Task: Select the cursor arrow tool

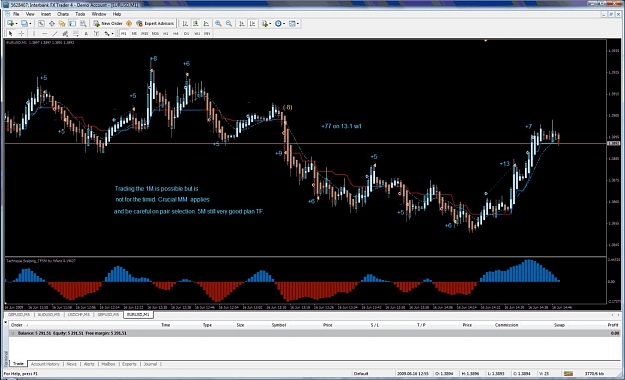Action: tap(10, 33)
